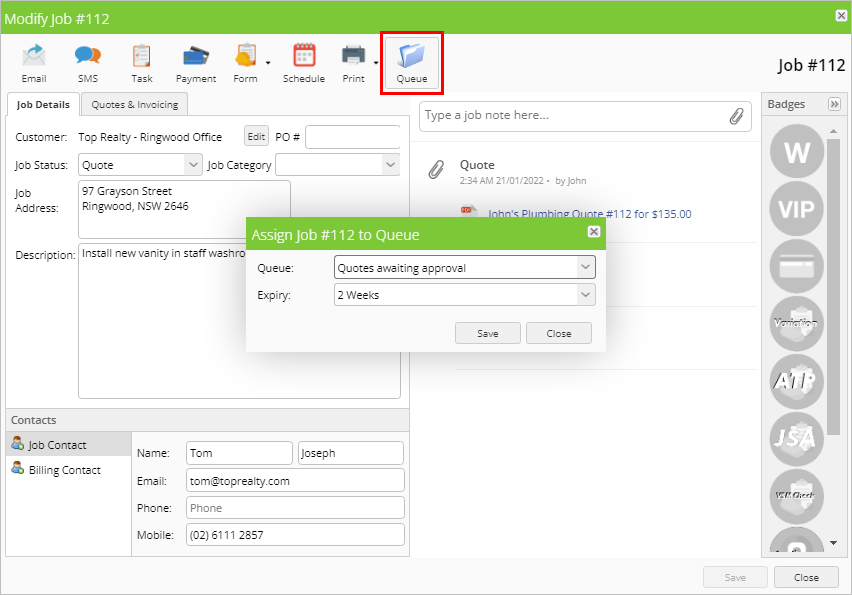Toggle the W badge
Image resolution: width=852 pixels, height=595 pixels.
coord(797,152)
